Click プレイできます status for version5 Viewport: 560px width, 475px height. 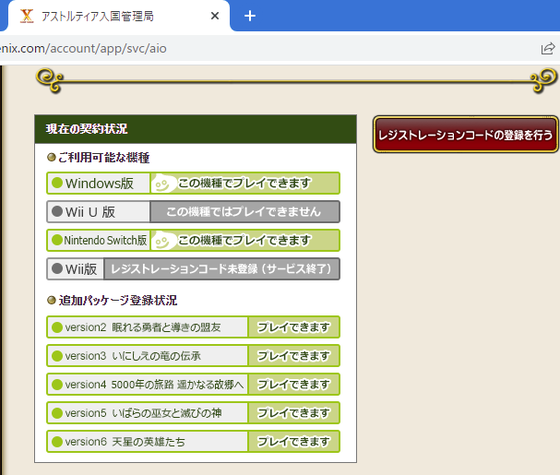(x=294, y=412)
